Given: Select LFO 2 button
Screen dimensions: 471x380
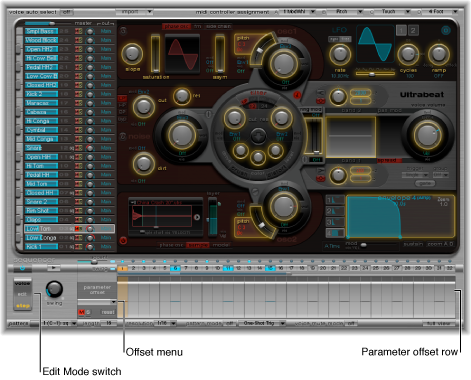Looking at the screenshot, I should 413,31.
